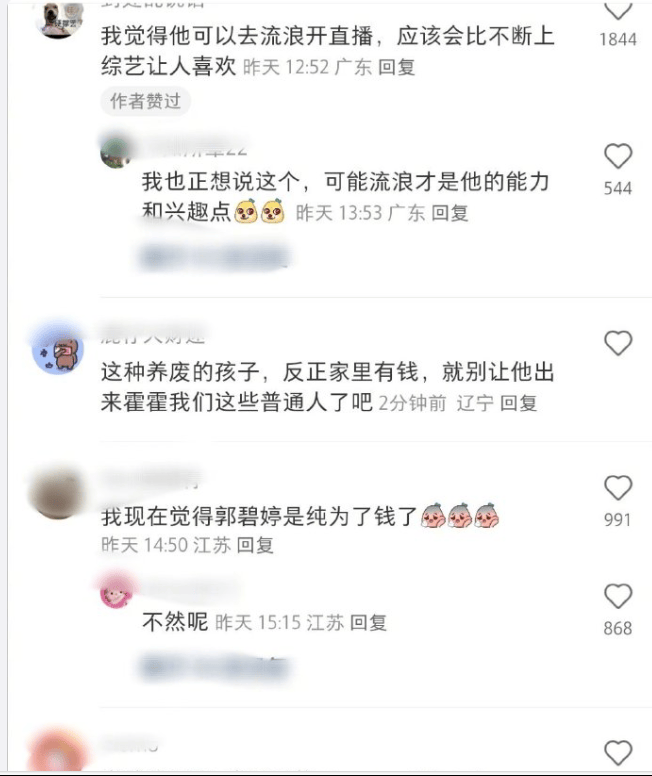652x776 pixels.
Task: Like the 养废的孩子 comment from 辽宁
Action: [x=618, y=343]
